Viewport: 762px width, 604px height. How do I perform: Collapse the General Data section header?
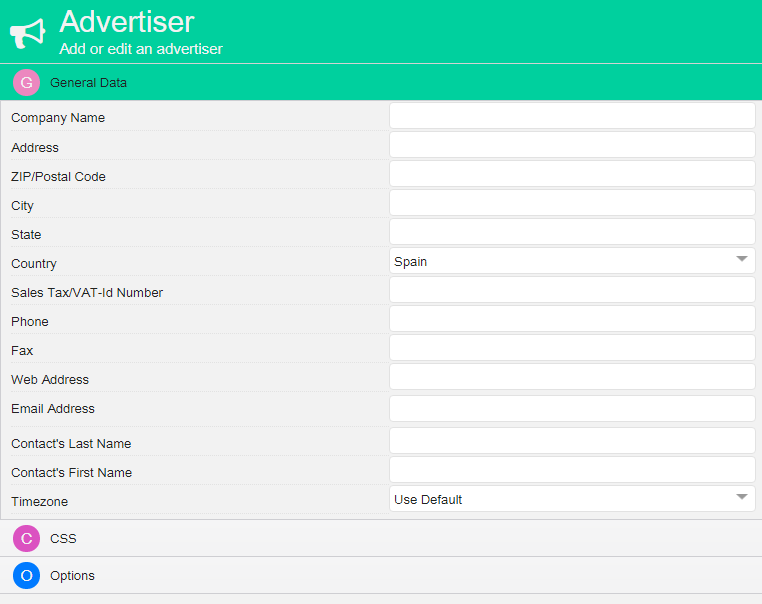point(88,83)
